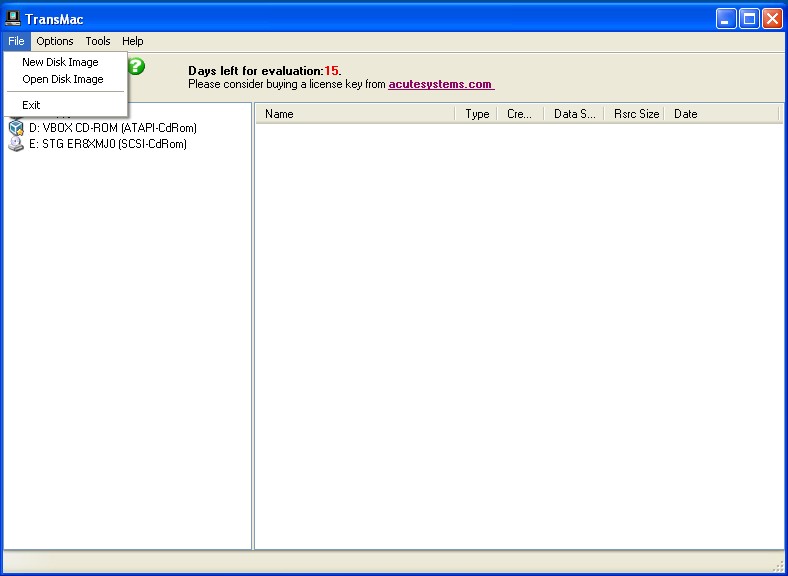Select the E: STG ER8XMJ0 drive icon
The height and width of the screenshot is (576, 788).
click(x=16, y=144)
